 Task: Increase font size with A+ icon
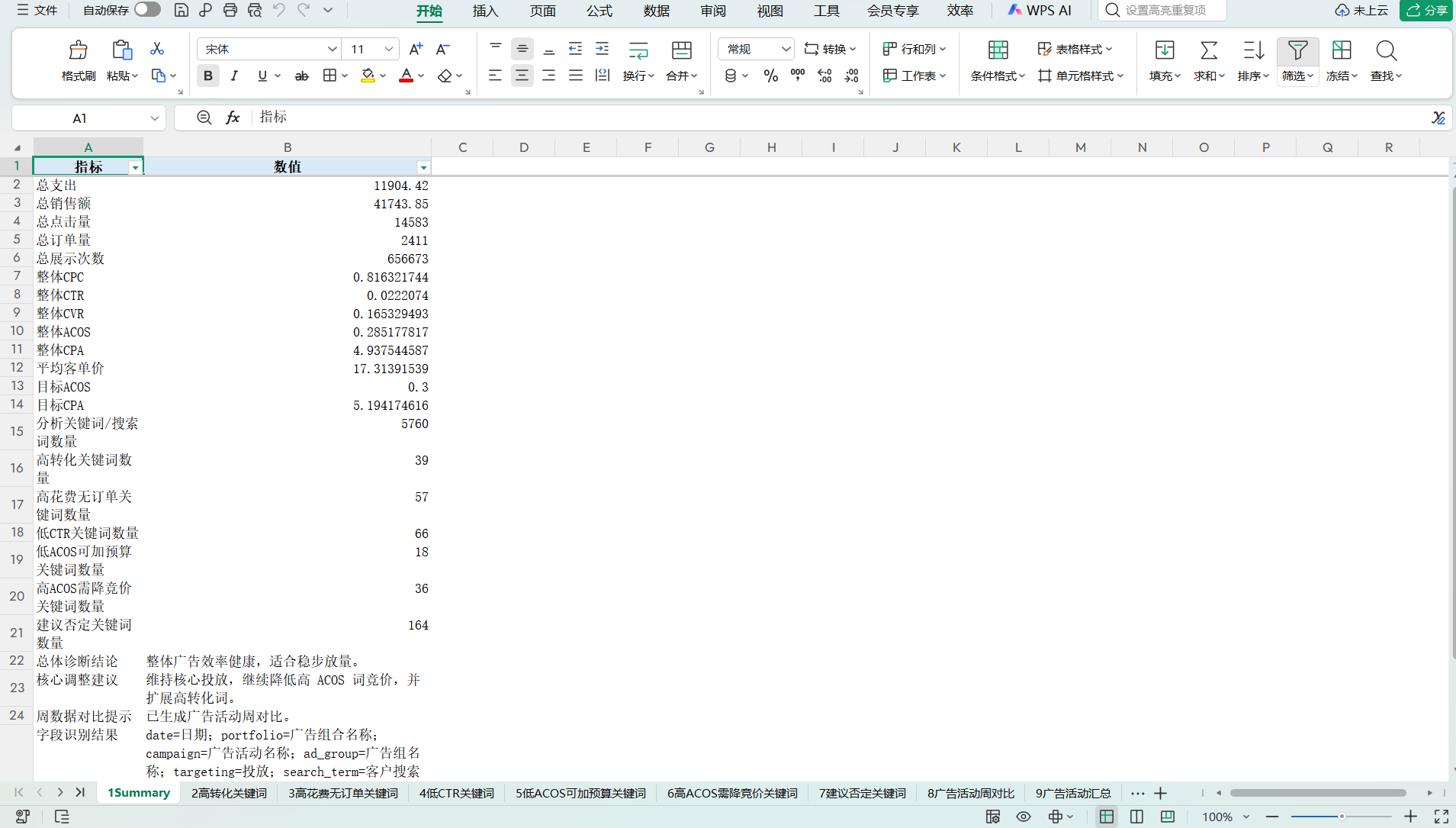[416, 49]
